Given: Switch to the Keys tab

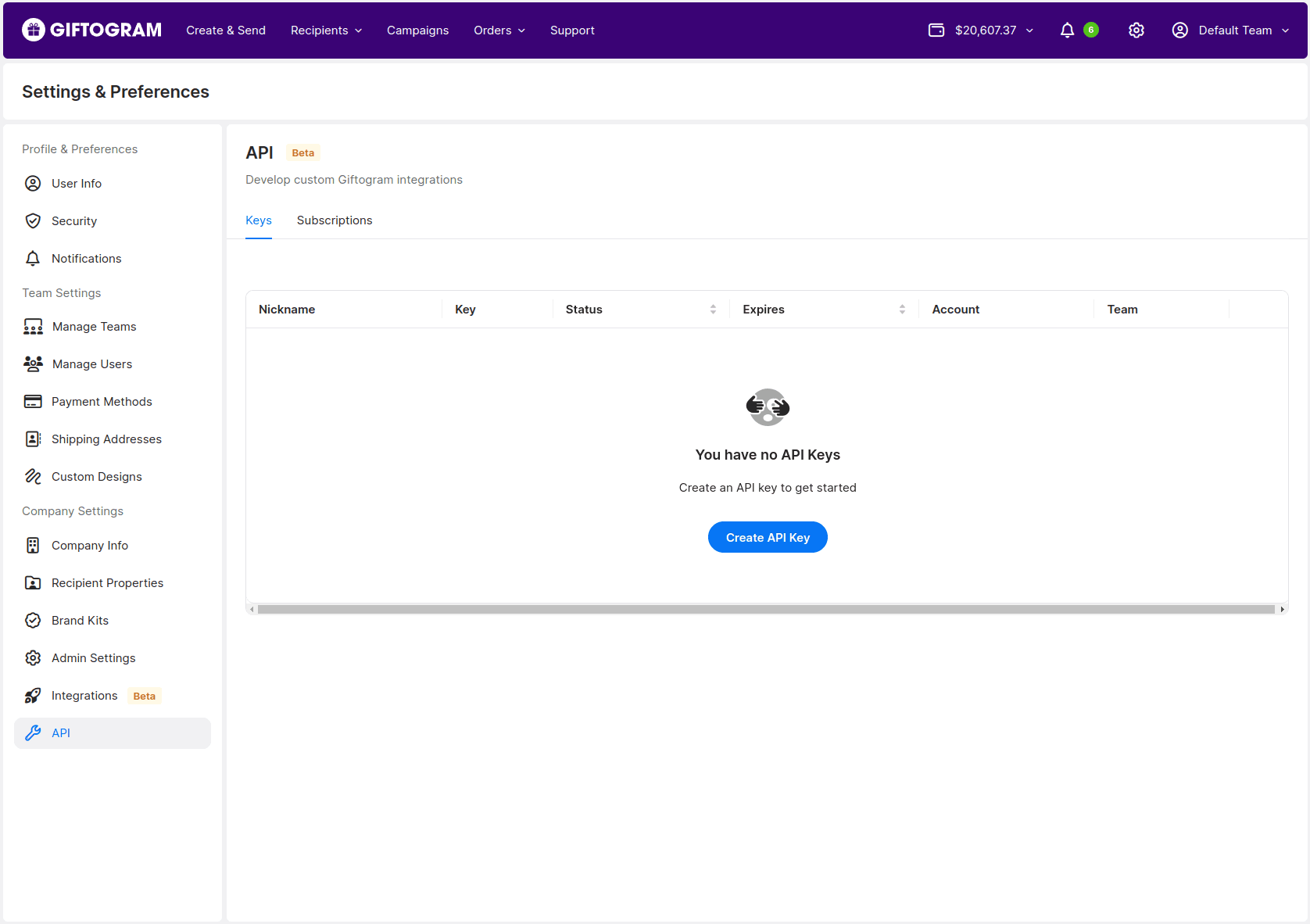Looking at the screenshot, I should [259, 220].
